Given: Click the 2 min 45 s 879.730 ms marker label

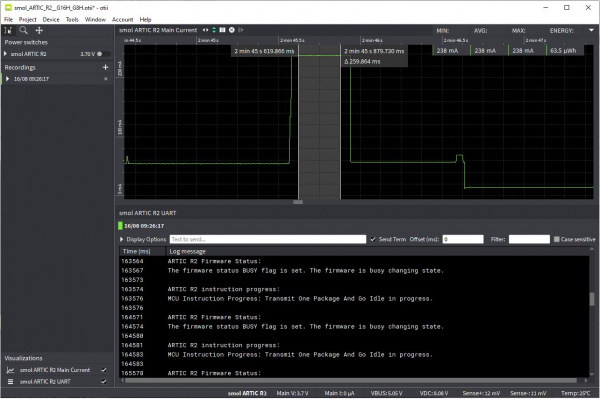Looking at the screenshot, I should [x=374, y=51].
